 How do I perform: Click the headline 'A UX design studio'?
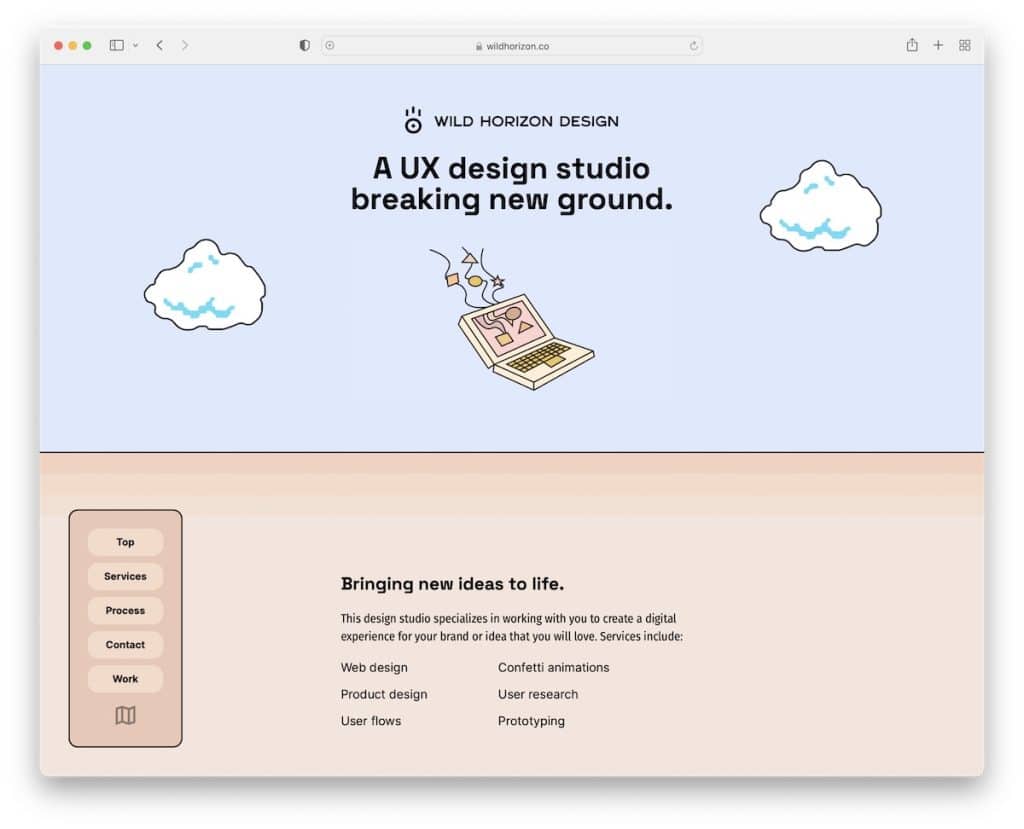[511, 169]
